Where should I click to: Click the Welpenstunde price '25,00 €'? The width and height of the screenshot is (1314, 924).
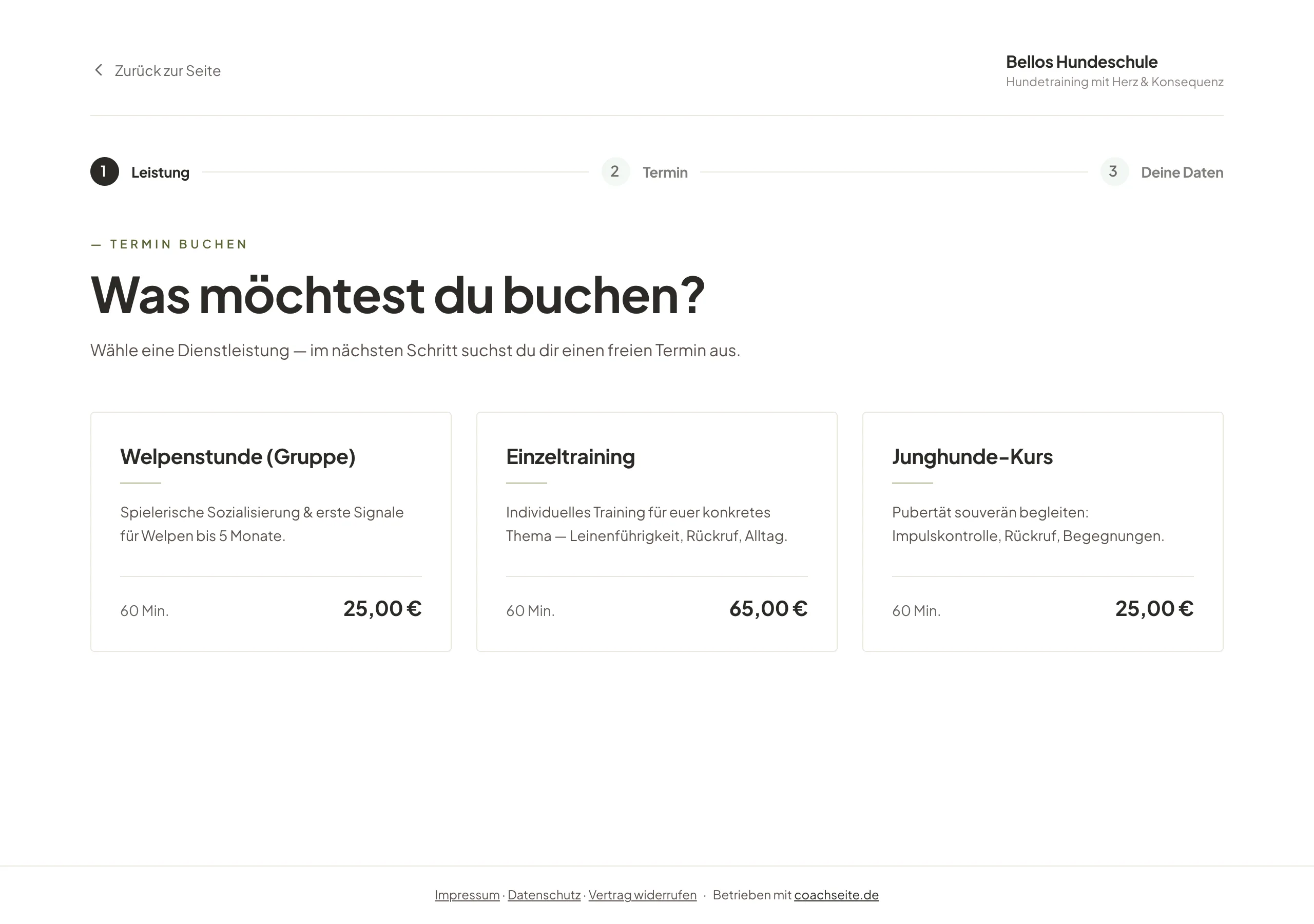(x=382, y=609)
